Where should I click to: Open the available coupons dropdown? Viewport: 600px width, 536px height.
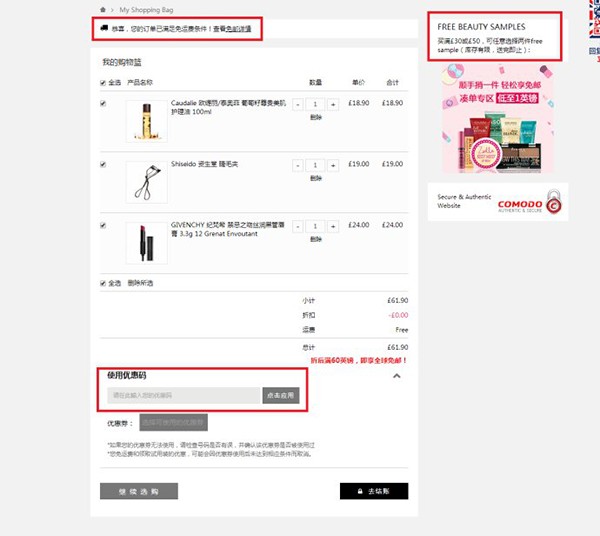tap(173, 422)
